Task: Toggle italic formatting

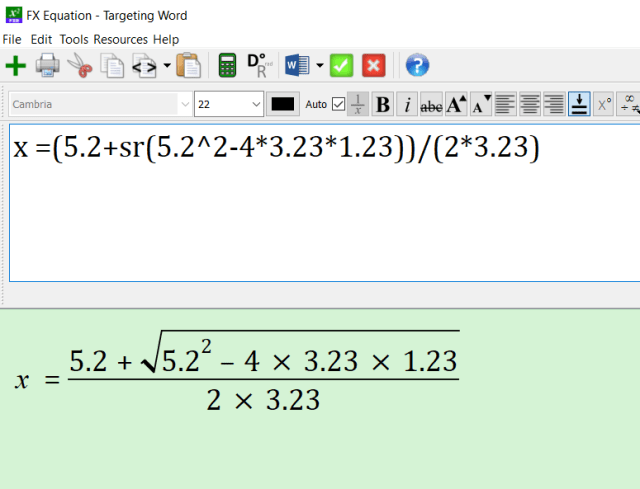Action: coord(407,104)
